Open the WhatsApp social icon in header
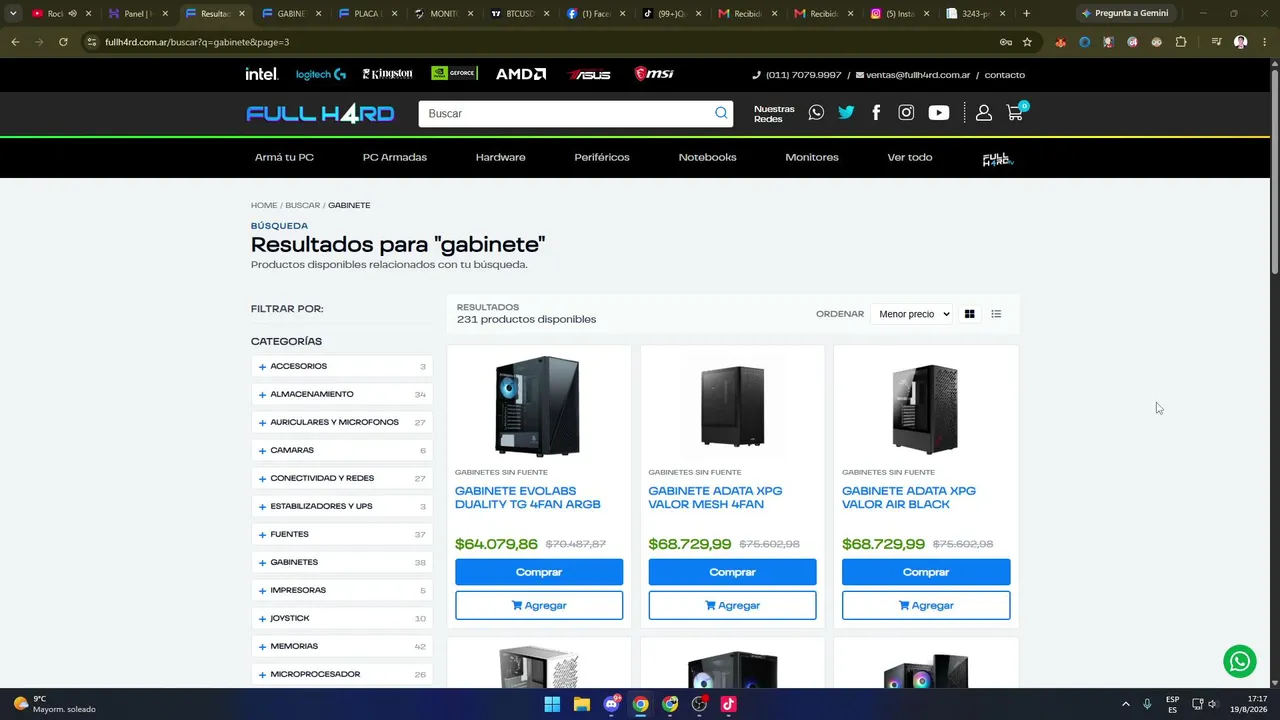 point(816,113)
